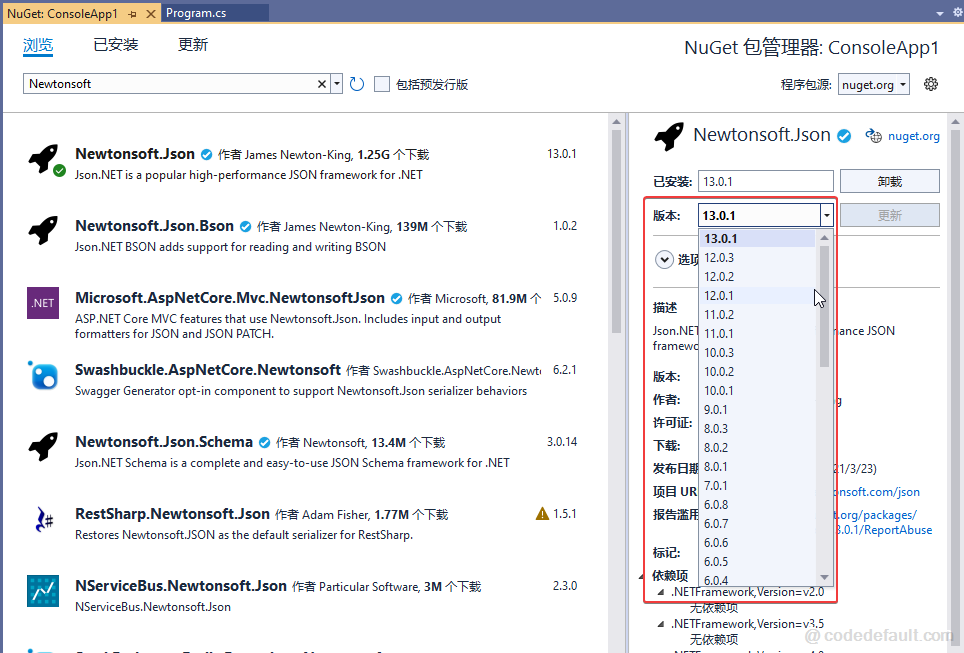Viewport: 964px width, 653px height.
Task: Click the Swashbuckle package icon
Action: 43,375
